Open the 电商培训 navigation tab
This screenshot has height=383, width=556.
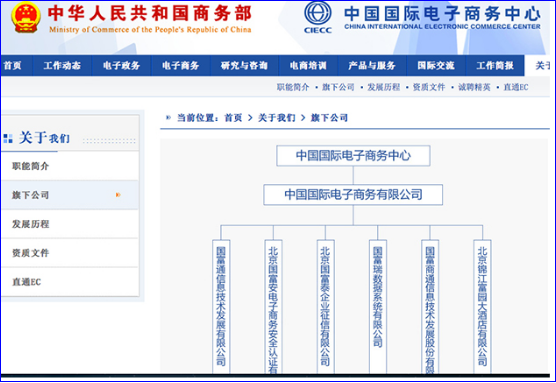coord(308,66)
